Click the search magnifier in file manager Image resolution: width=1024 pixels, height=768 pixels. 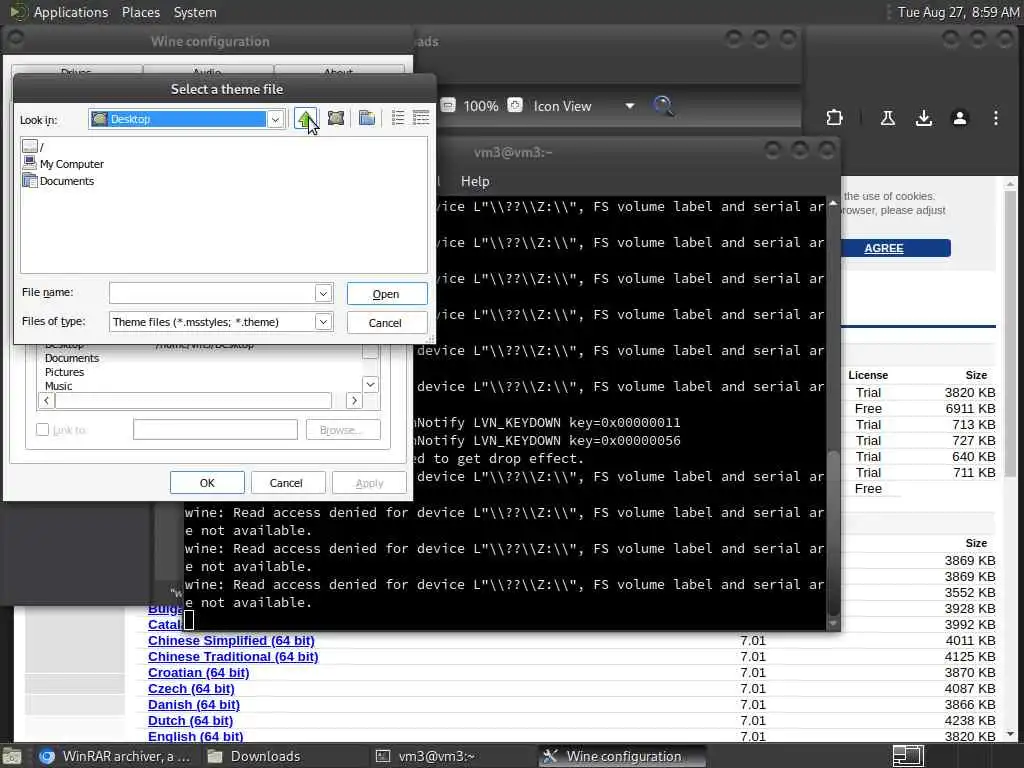pos(662,106)
